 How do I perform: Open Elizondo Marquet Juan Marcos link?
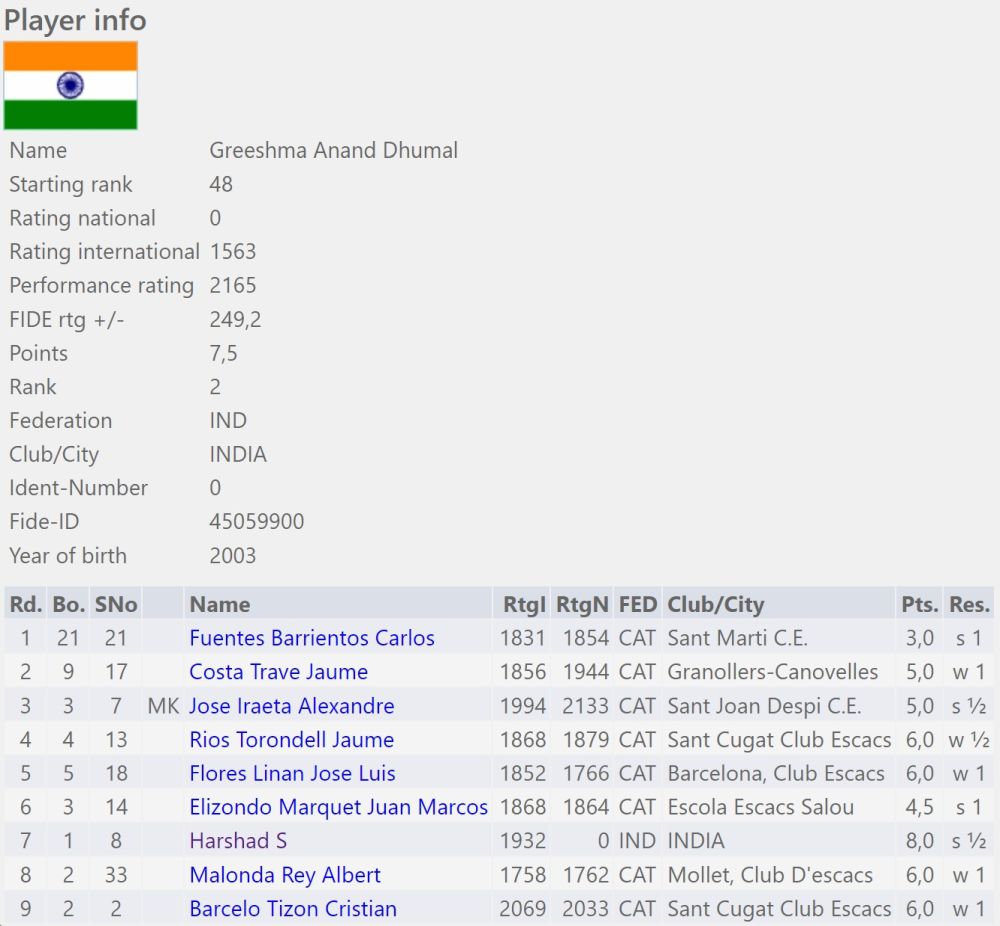(338, 807)
